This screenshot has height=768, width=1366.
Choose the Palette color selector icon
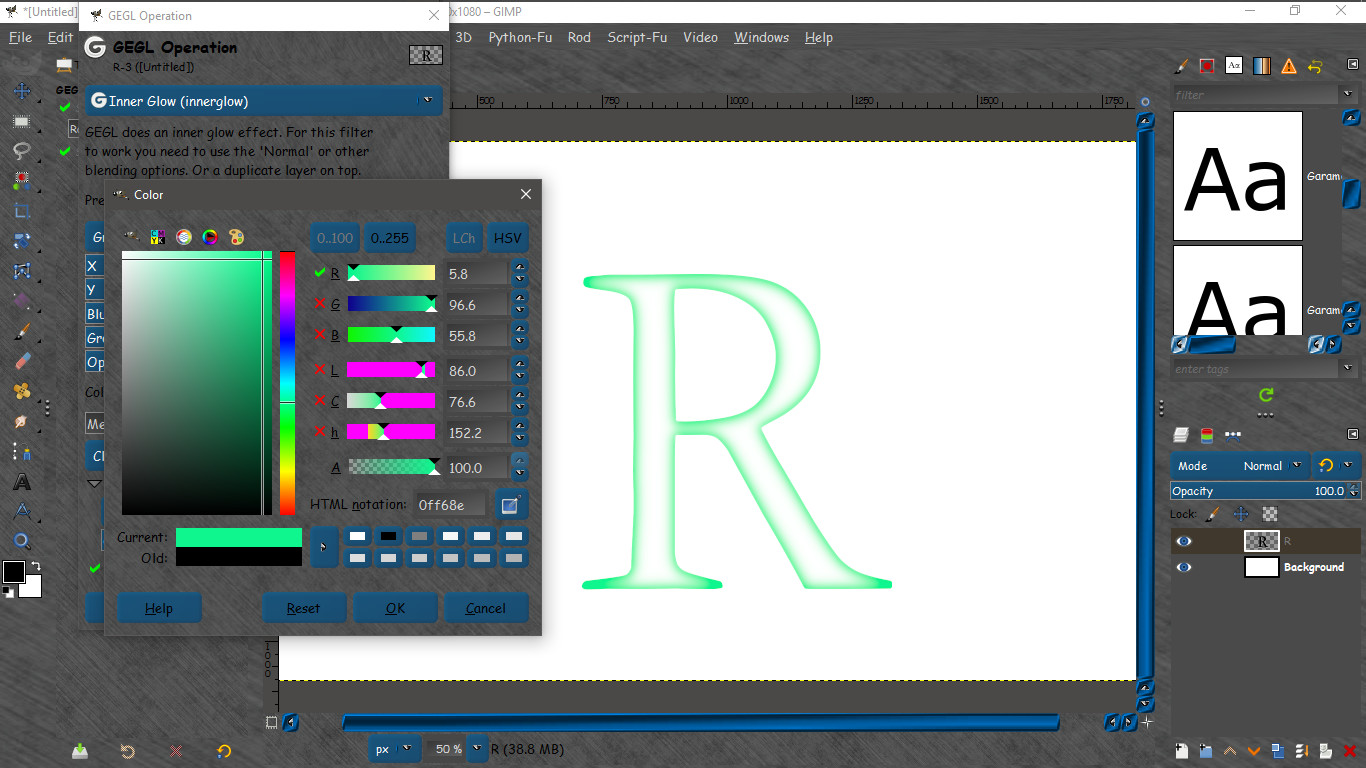tap(236, 237)
